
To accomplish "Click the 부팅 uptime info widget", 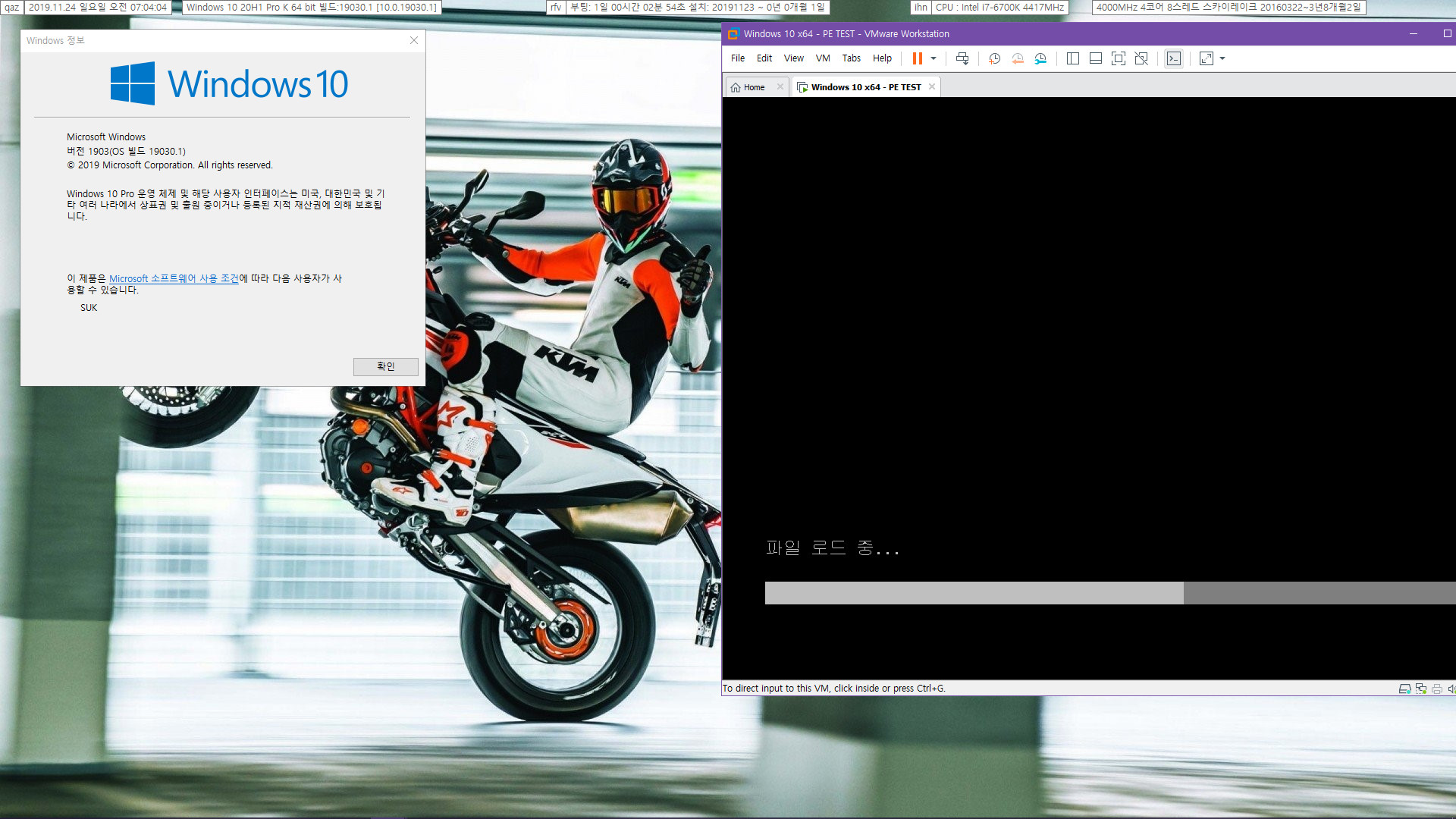I will pyautogui.click(x=698, y=8).
